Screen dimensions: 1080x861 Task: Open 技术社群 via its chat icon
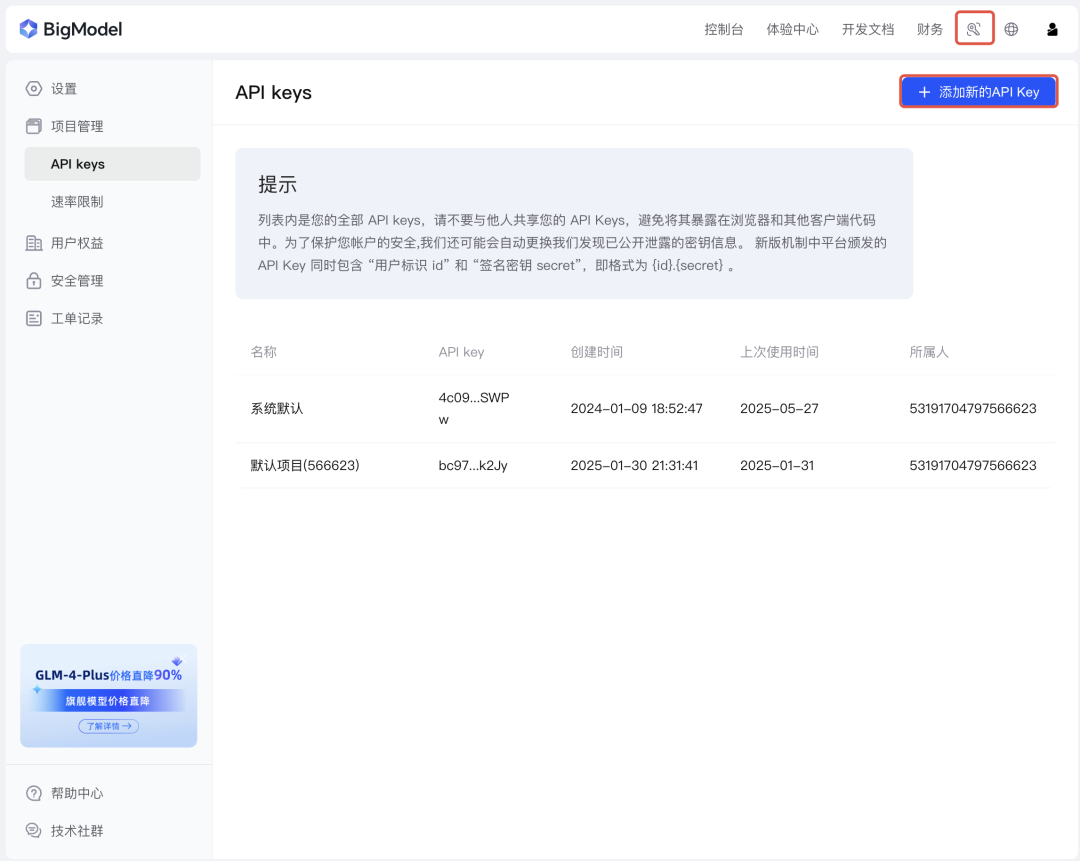(x=33, y=830)
